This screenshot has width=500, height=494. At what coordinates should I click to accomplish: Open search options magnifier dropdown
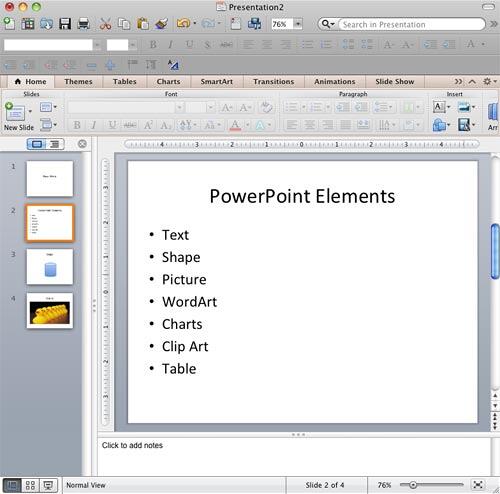tap(328, 24)
